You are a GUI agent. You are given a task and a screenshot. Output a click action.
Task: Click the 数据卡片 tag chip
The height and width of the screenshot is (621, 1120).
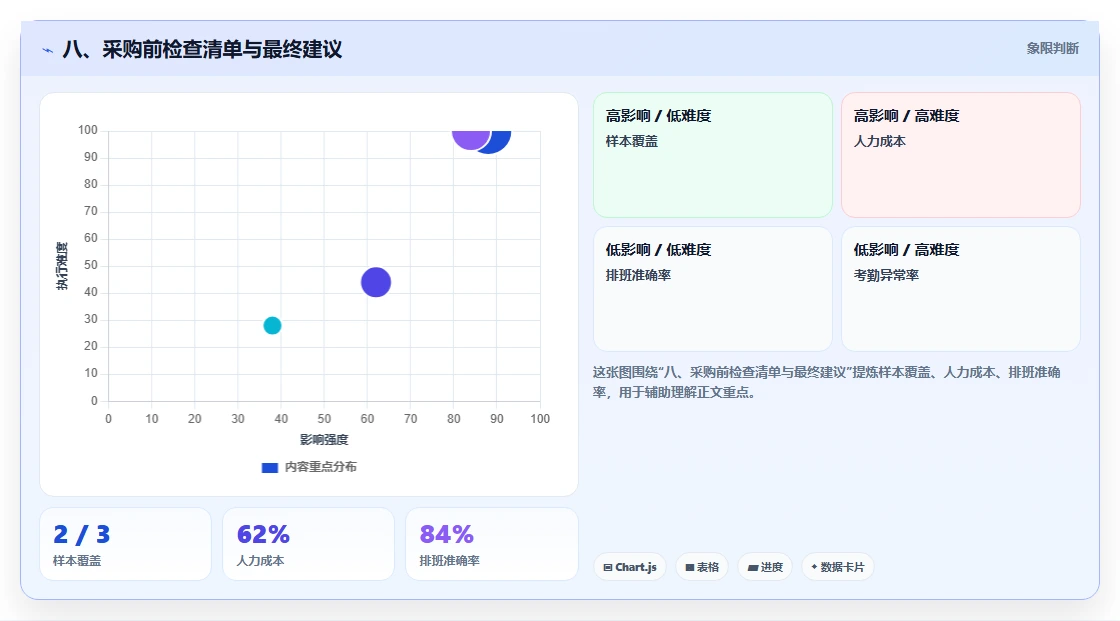tap(838, 567)
